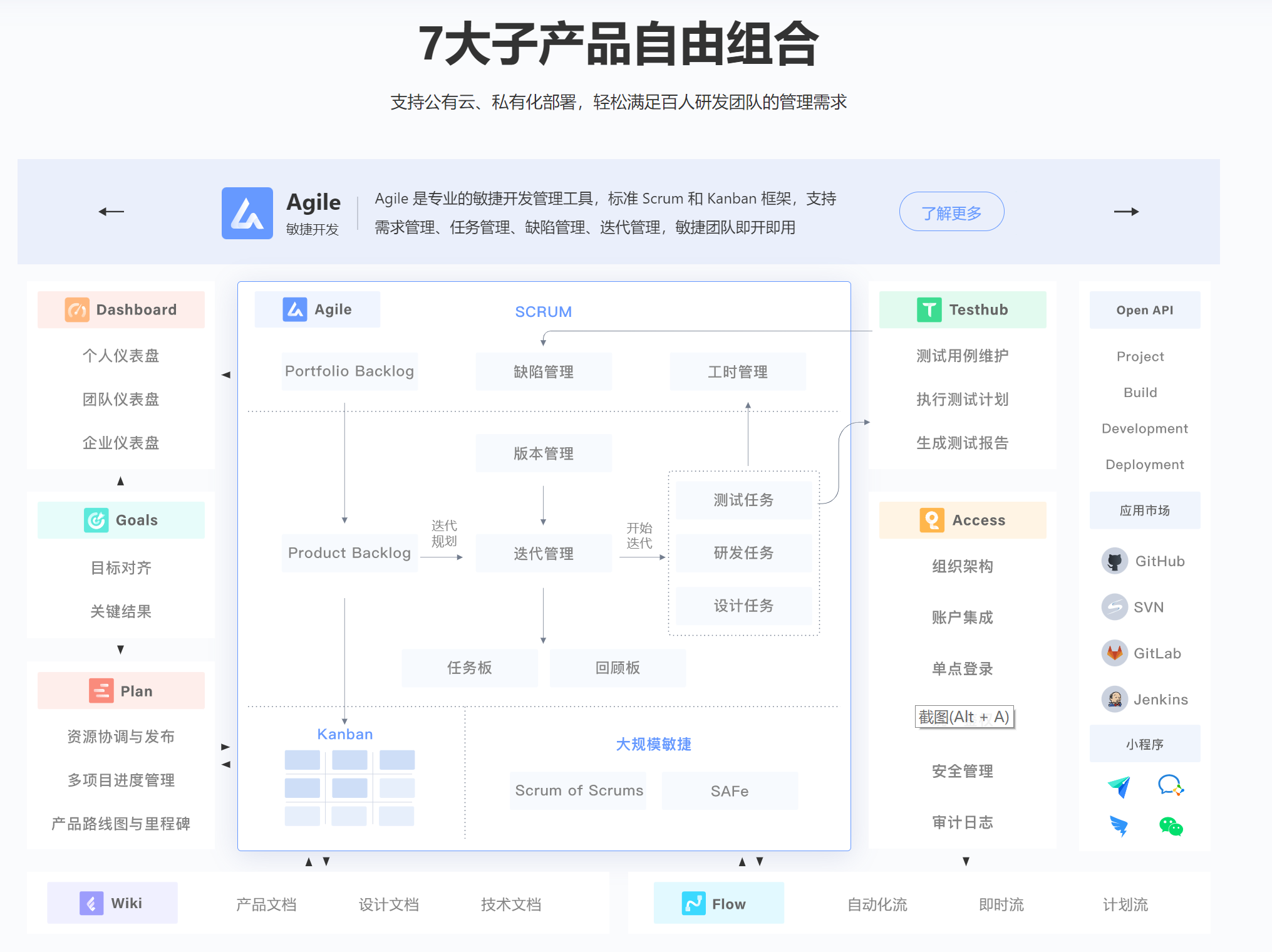The height and width of the screenshot is (952, 1272).
Task: Select the Jenkins integration icon
Action: [x=1114, y=699]
